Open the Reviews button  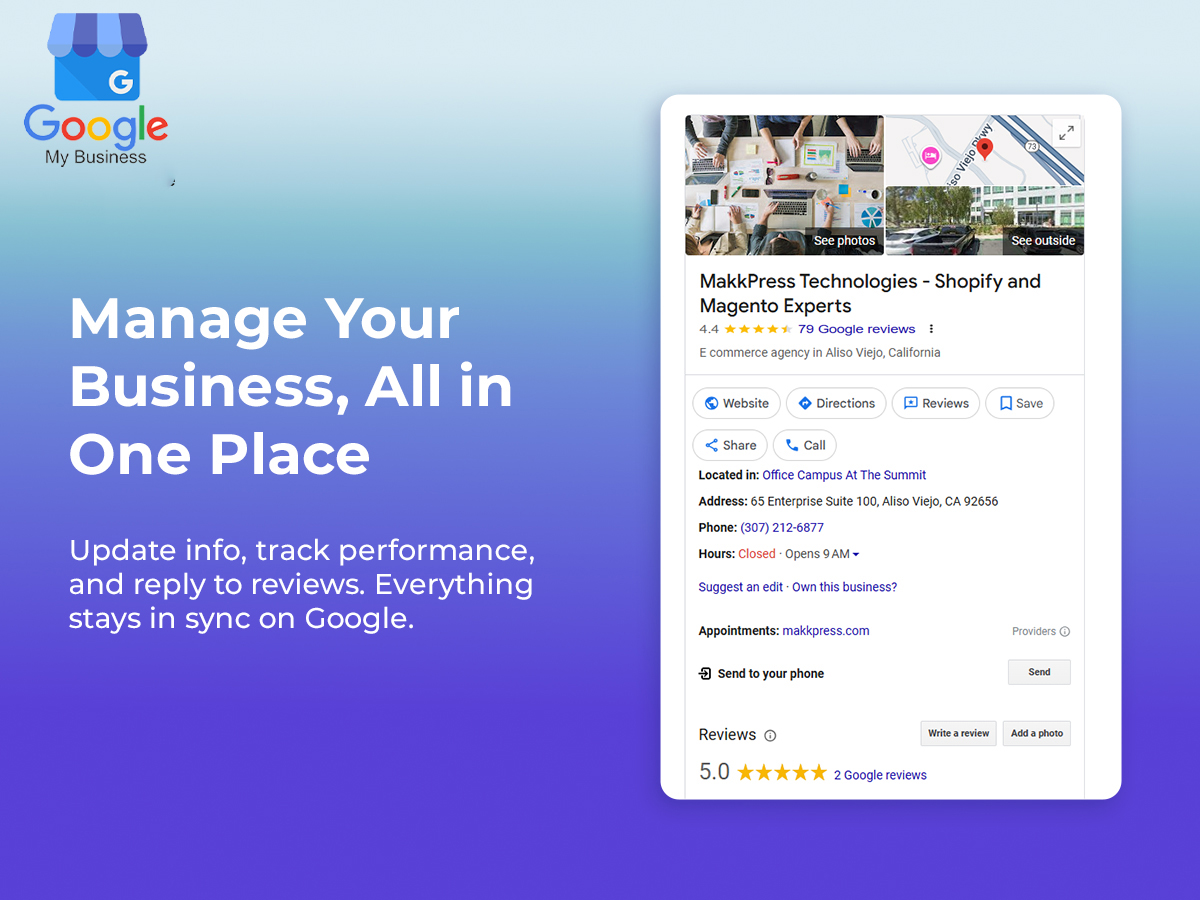click(x=936, y=403)
